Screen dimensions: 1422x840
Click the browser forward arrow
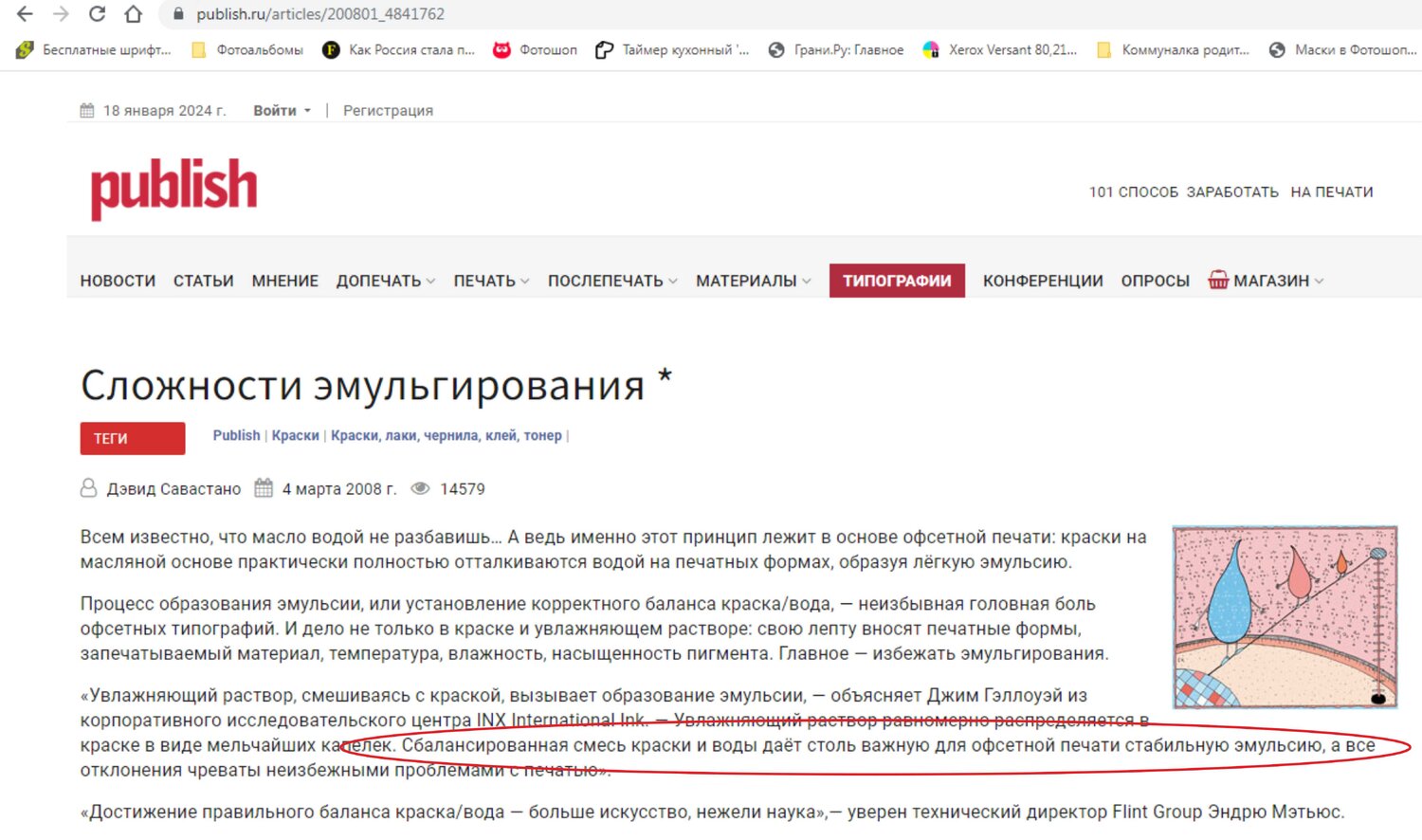point(61,14)
